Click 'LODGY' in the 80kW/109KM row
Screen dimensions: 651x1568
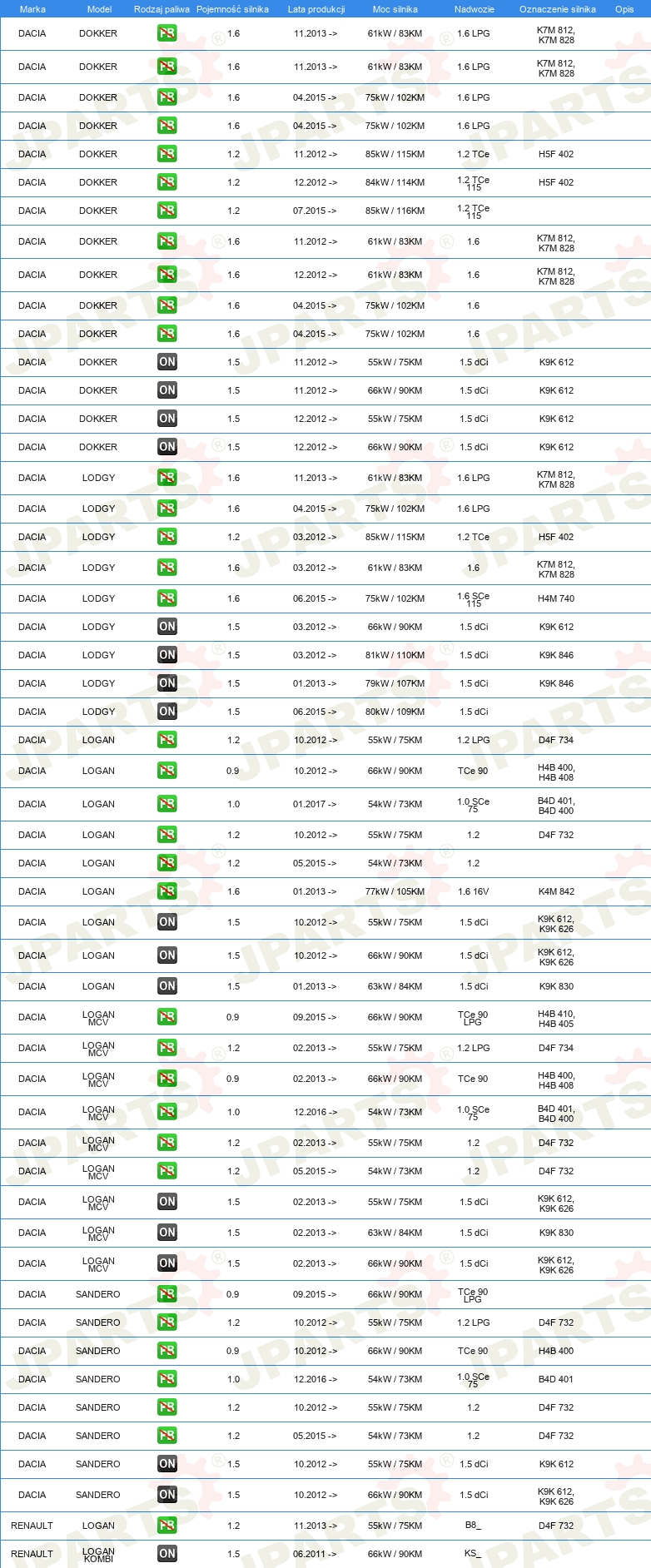[x=98, y=712]
